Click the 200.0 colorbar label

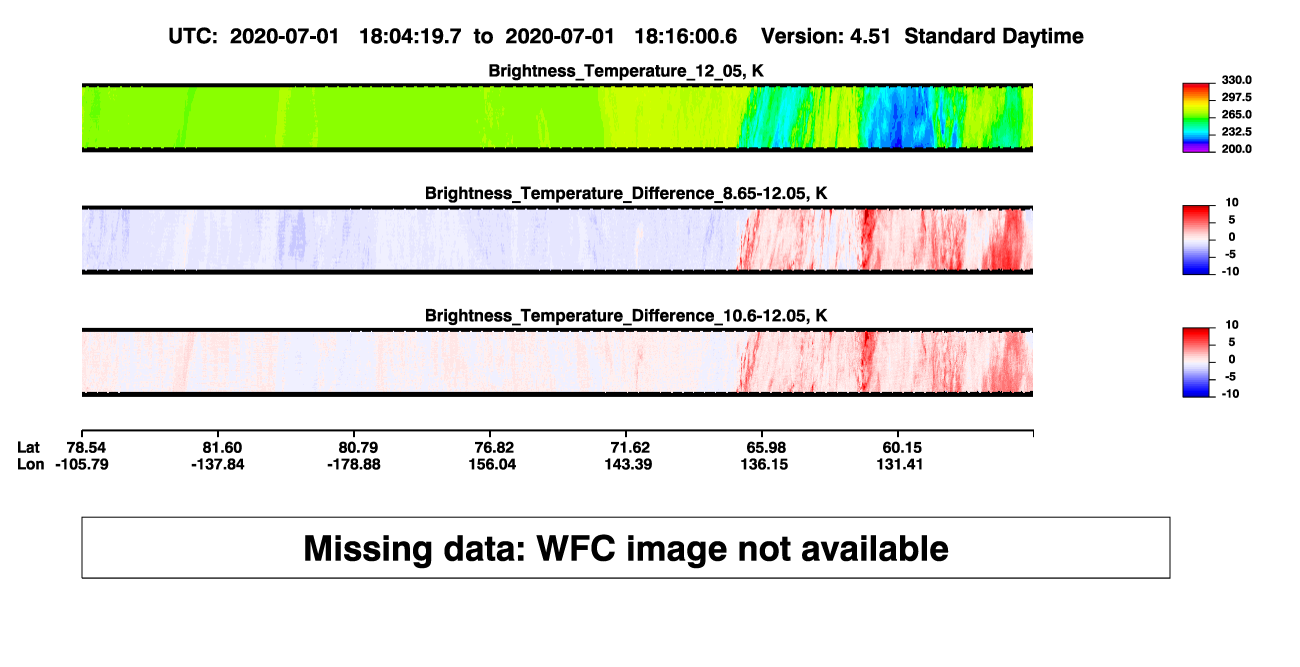1237,149
